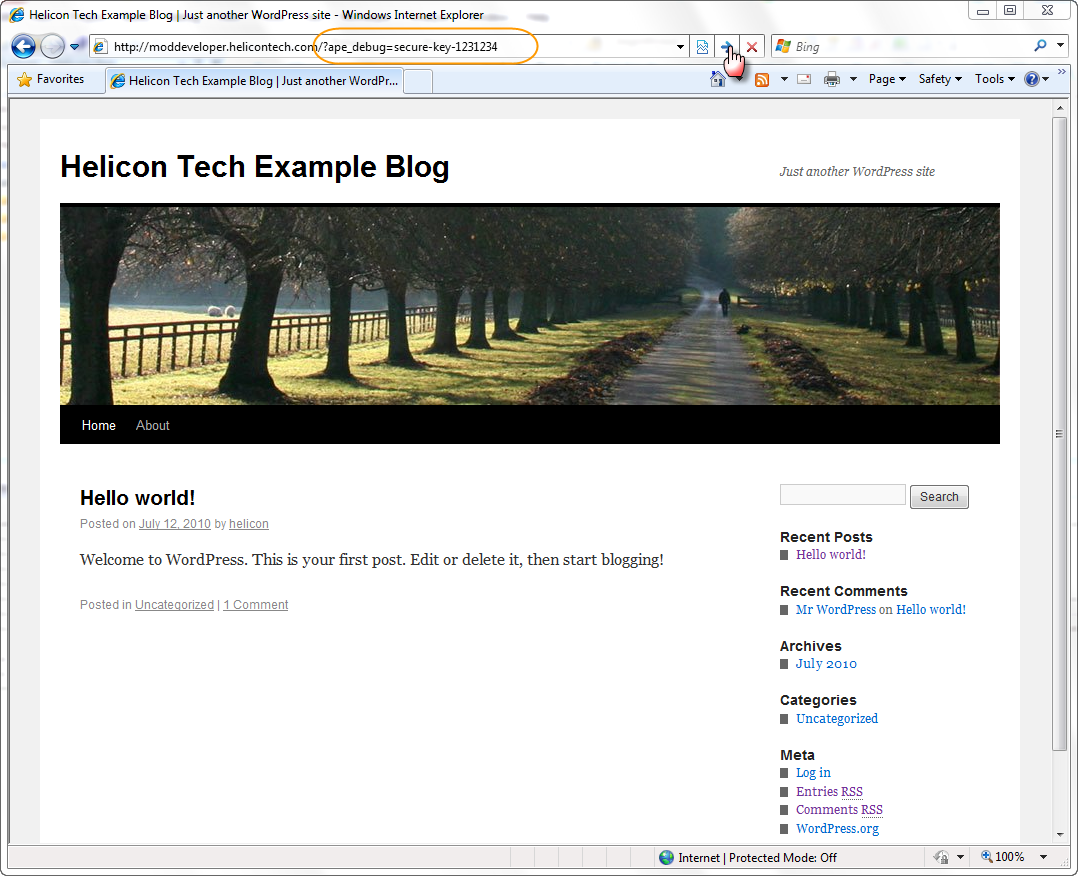Expand the Feeds dropdown arrow
The width and height of the screenshot is (1078, 876).
784,79
